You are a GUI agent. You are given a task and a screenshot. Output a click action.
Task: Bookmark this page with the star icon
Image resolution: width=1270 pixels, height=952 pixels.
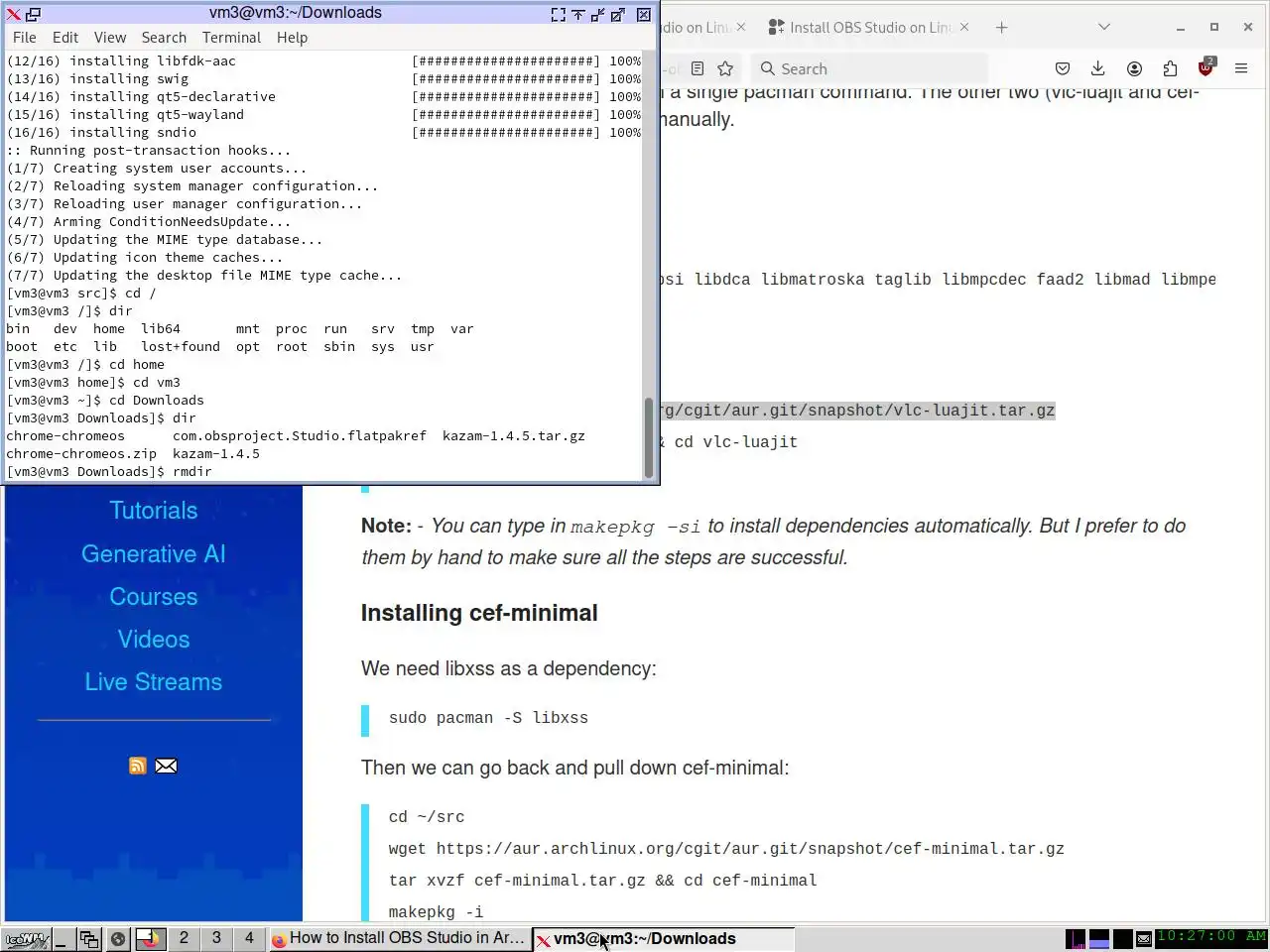(725, 68)
